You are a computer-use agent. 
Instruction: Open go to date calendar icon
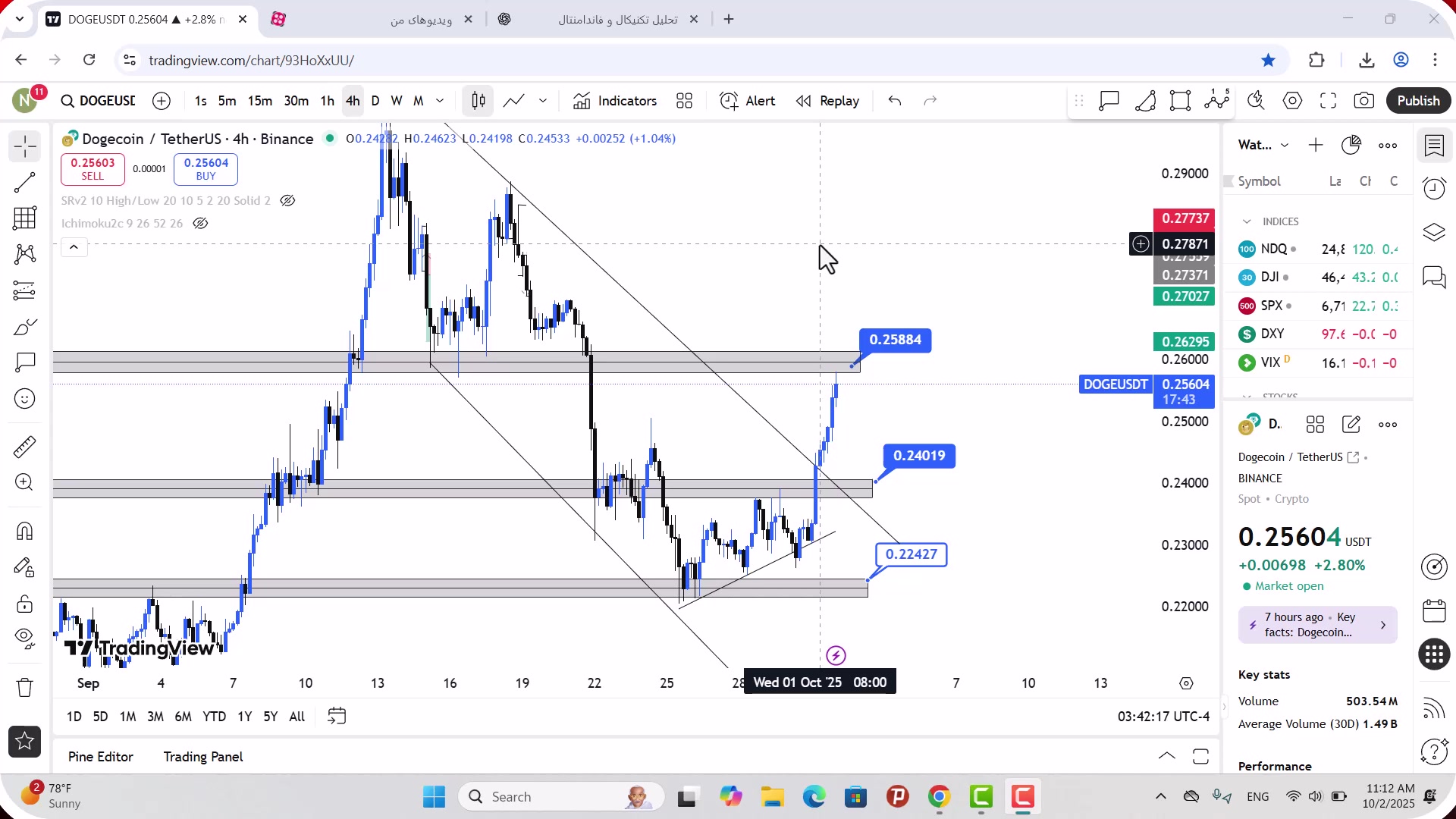click(337, 717)
